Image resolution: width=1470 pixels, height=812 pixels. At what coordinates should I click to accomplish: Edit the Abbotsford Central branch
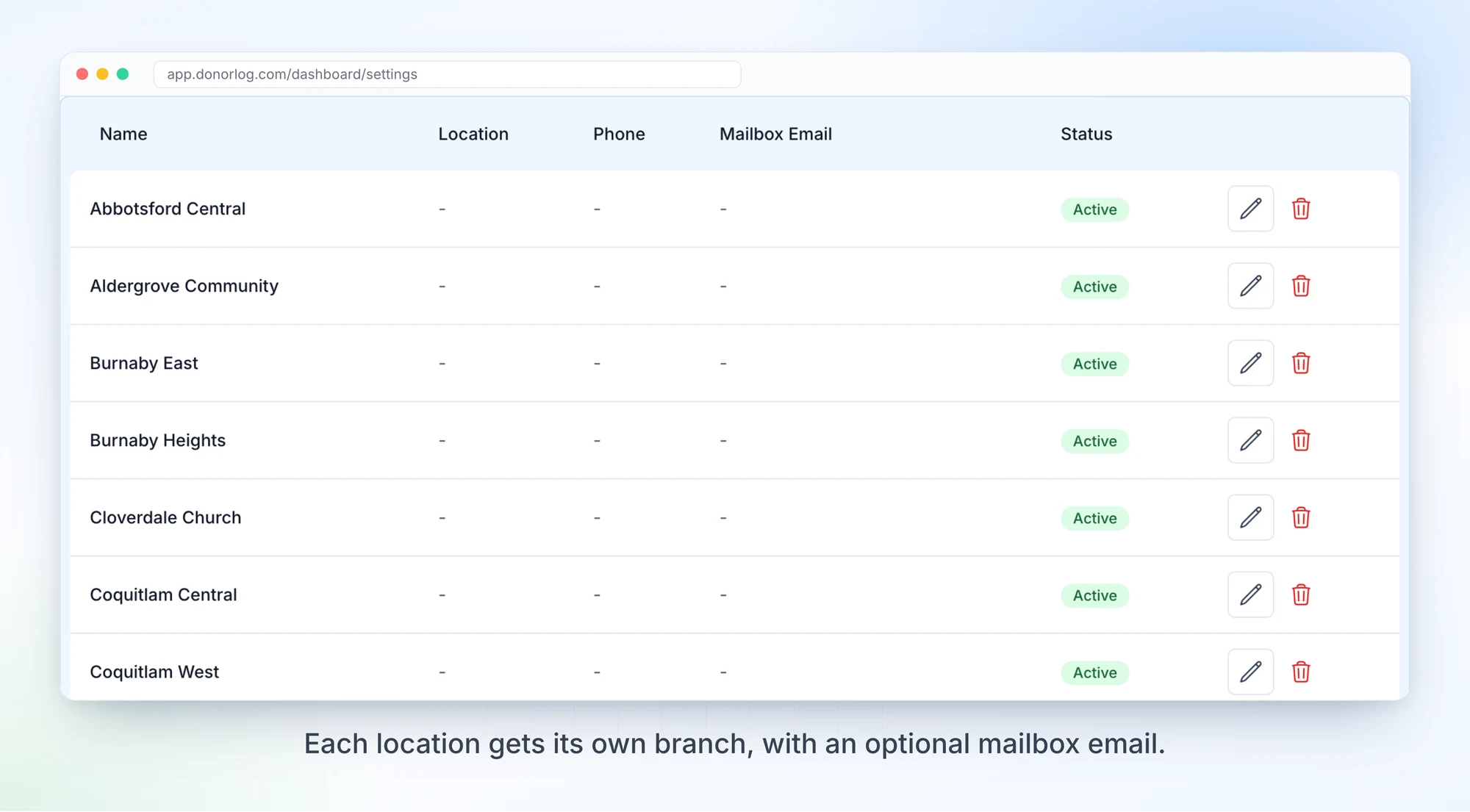point(1250,209)
